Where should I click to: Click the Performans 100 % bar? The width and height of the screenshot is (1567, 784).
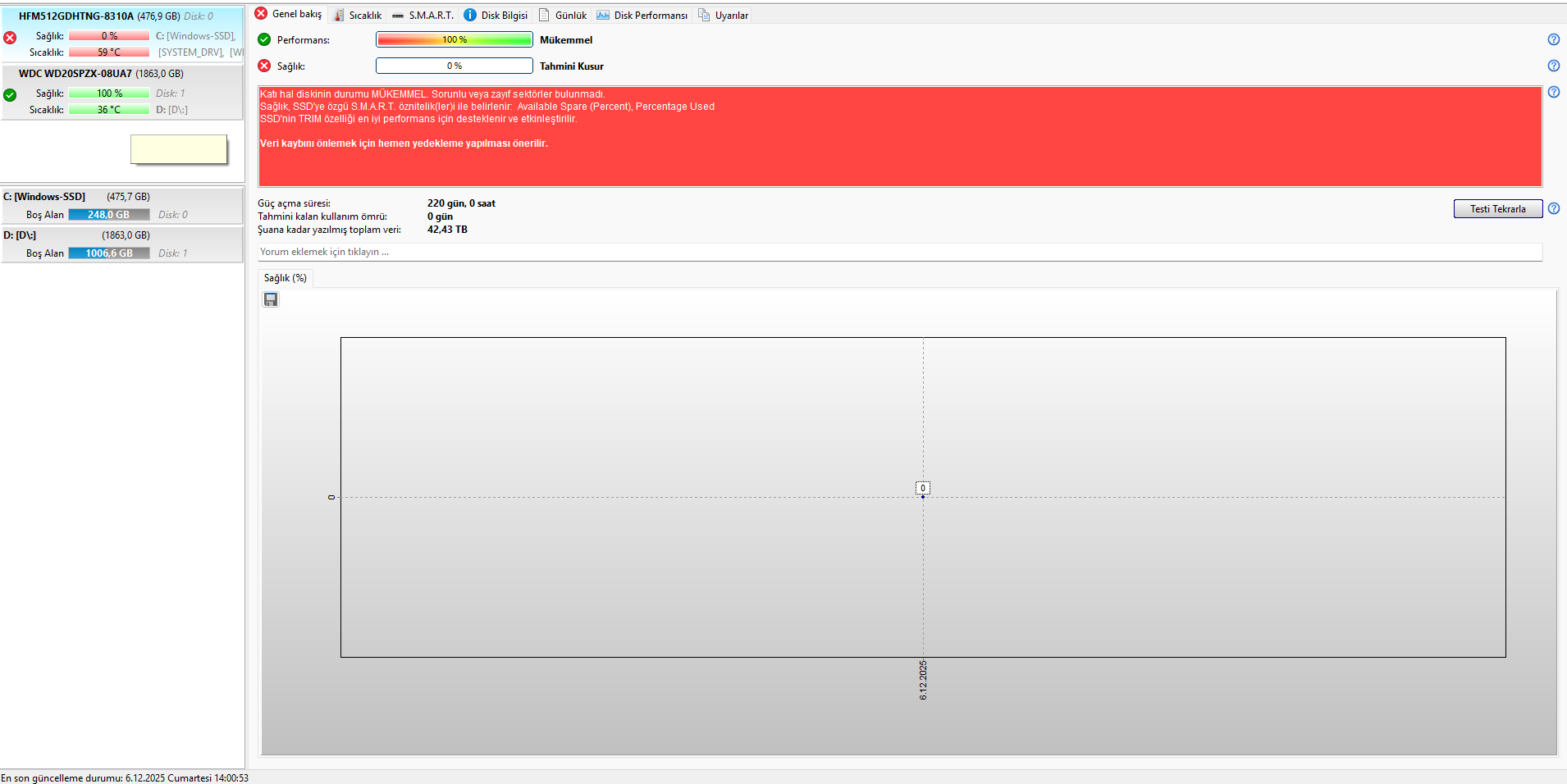click(x=455, y=39)
